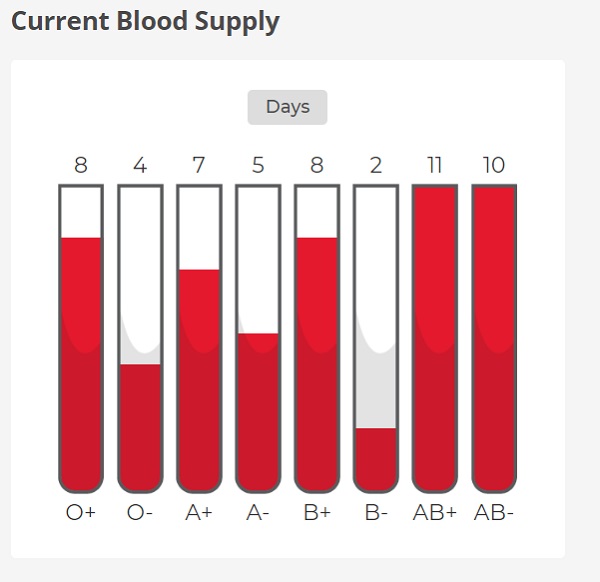Click the A- blood tube
600x582 pixels.
point(258,340)
